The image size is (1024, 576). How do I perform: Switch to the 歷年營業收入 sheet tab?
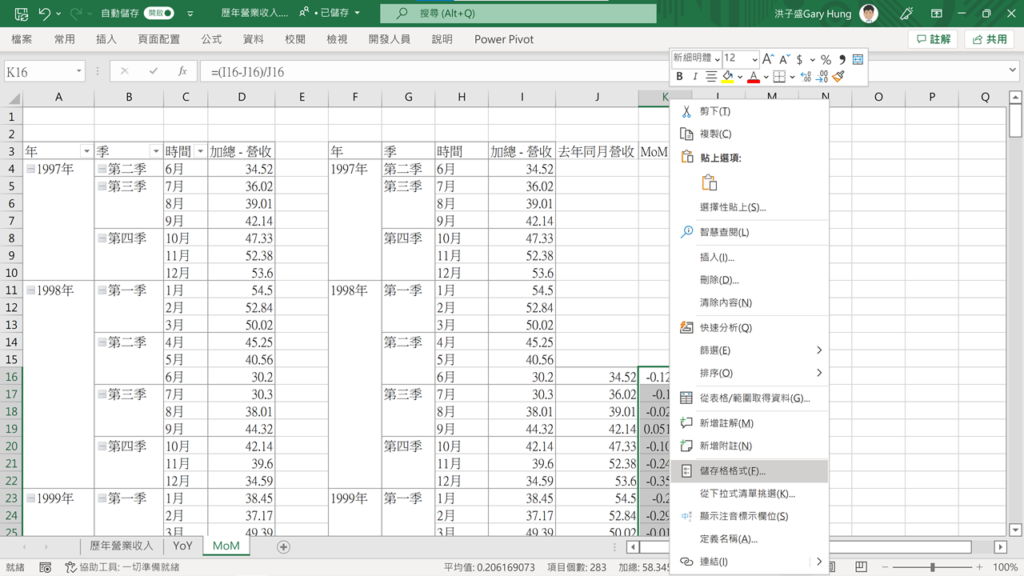(121, 546)
